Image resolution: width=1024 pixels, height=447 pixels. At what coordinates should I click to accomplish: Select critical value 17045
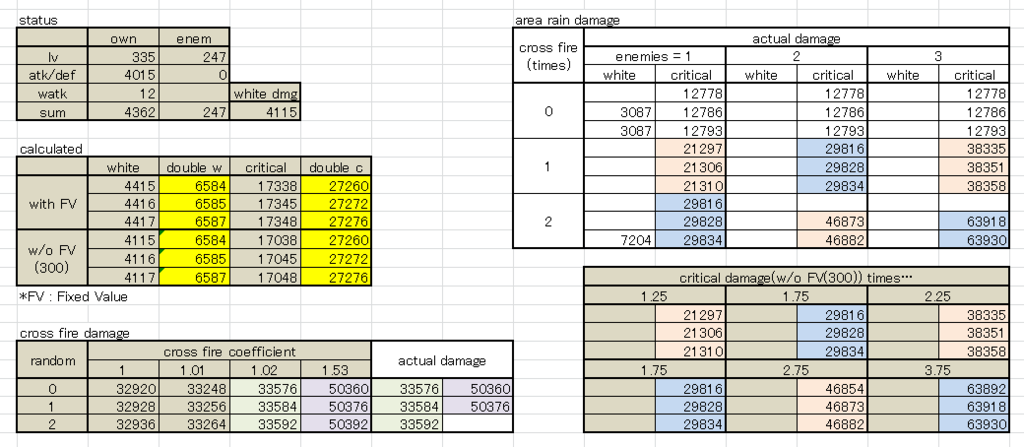pyautogui.click(x=264, y=259)
